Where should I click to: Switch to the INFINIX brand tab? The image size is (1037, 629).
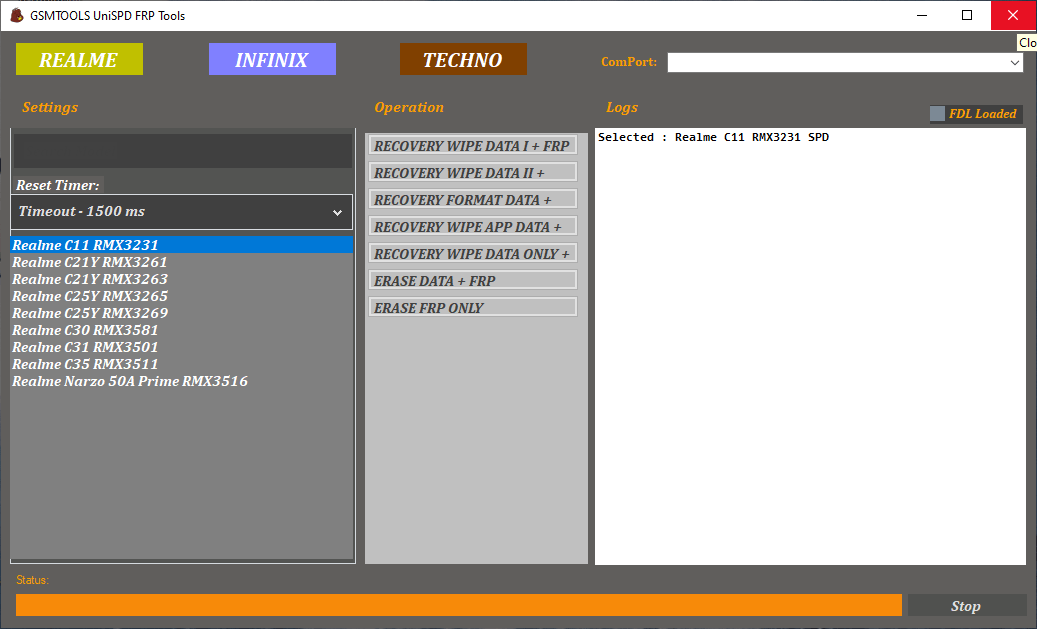tap(272, 59)
